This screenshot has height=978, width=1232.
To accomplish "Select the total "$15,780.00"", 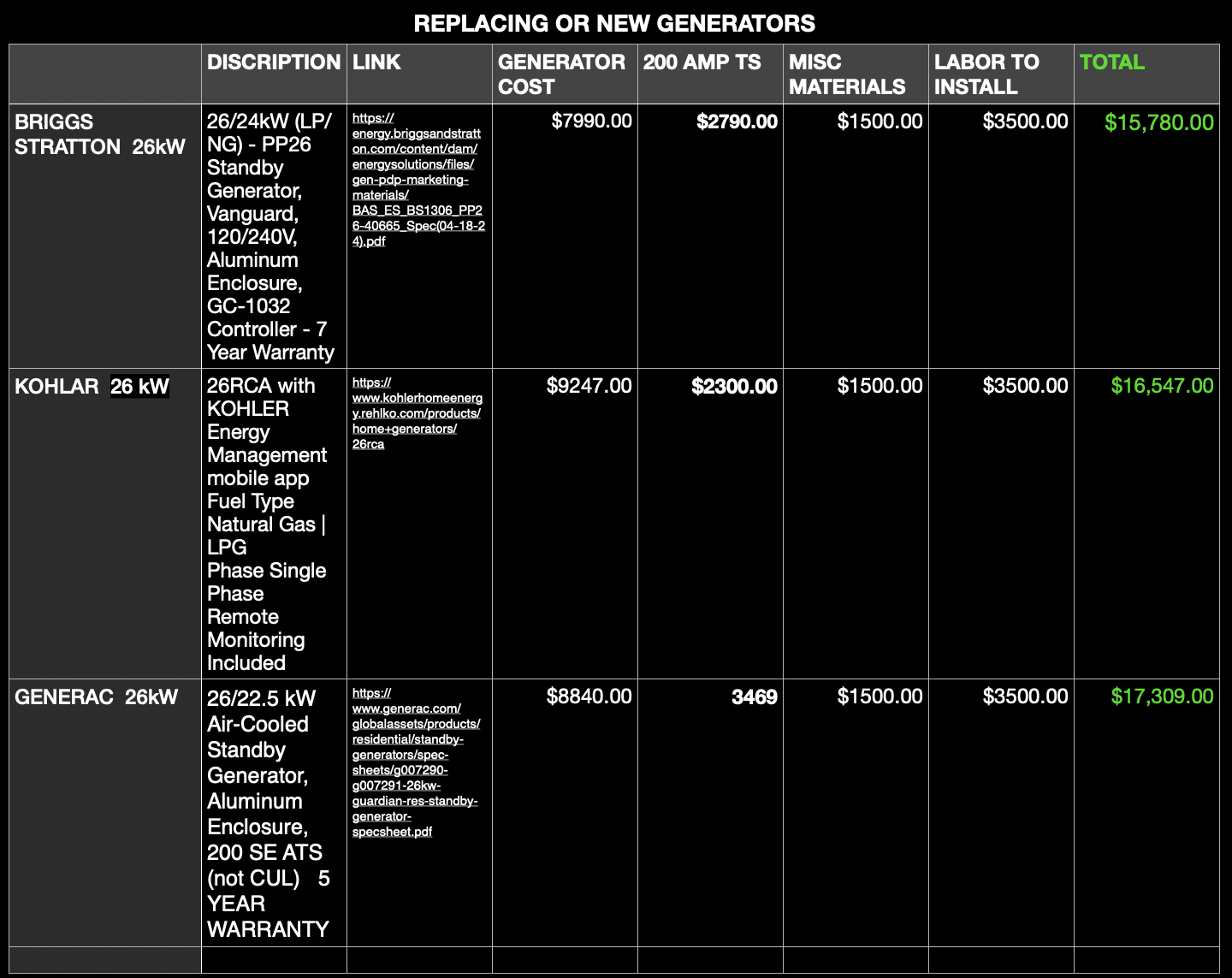I will (x=1159, y=122).
